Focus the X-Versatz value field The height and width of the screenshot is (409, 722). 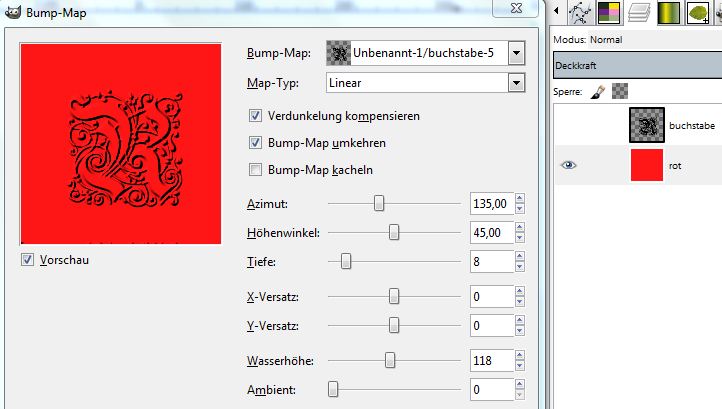[492, 297]
